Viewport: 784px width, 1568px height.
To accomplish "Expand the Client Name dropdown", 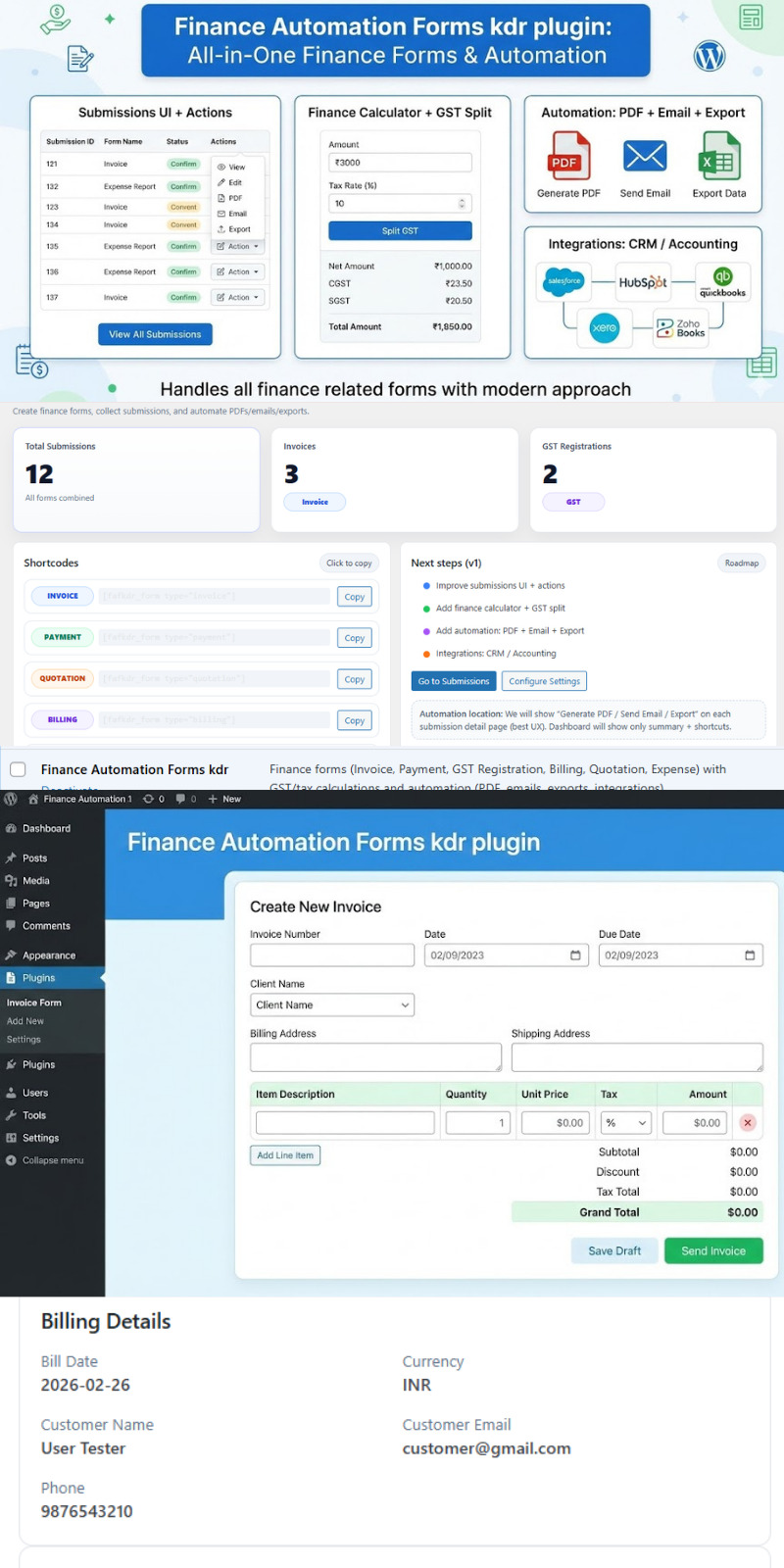I will (332, 1004).
